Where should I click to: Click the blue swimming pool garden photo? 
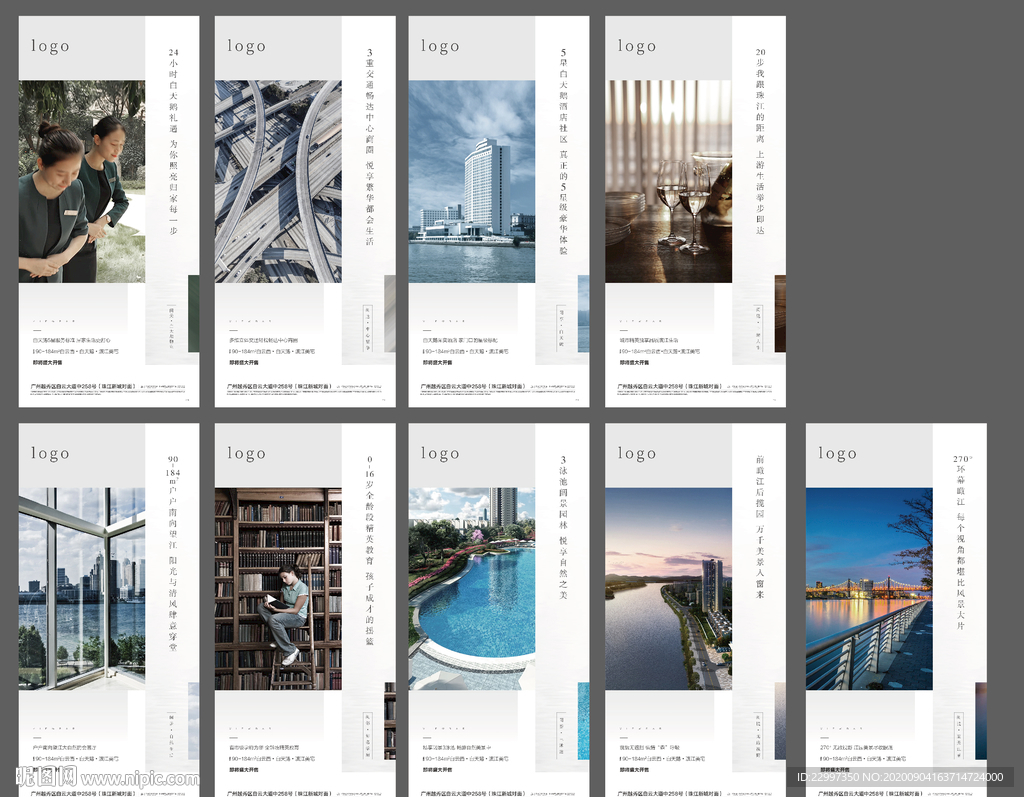point(471,588)
